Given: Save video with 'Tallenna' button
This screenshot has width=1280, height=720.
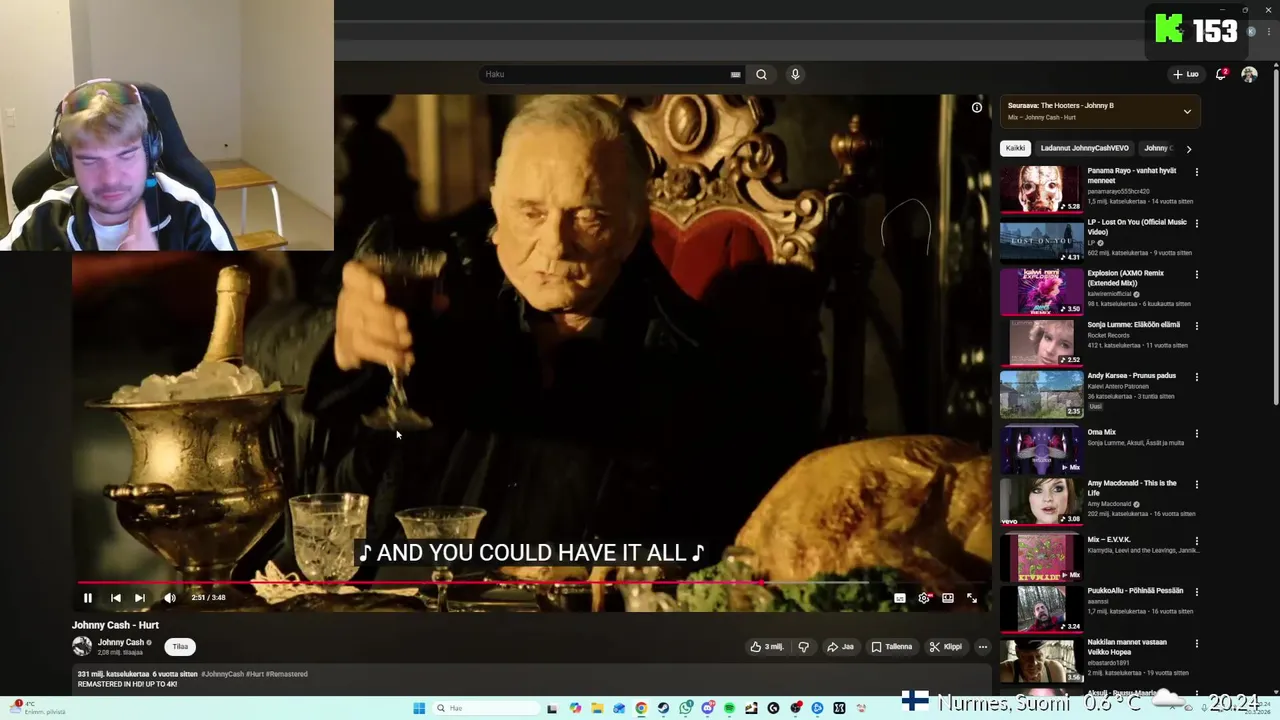Looking at the screenshot, I should 891,647.
